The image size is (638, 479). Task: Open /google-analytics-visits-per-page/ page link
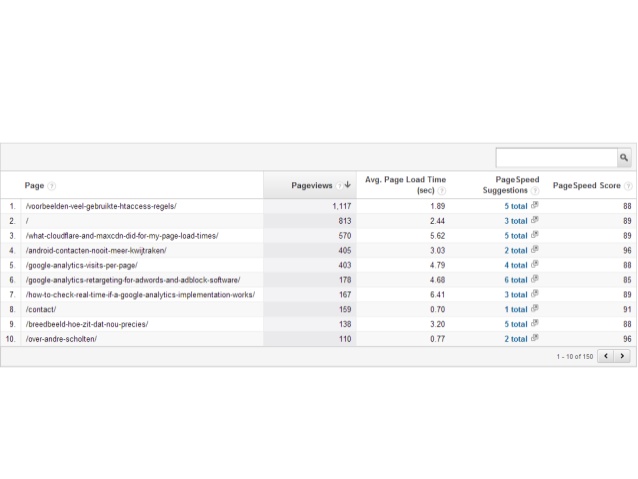[x=82, y=265]
